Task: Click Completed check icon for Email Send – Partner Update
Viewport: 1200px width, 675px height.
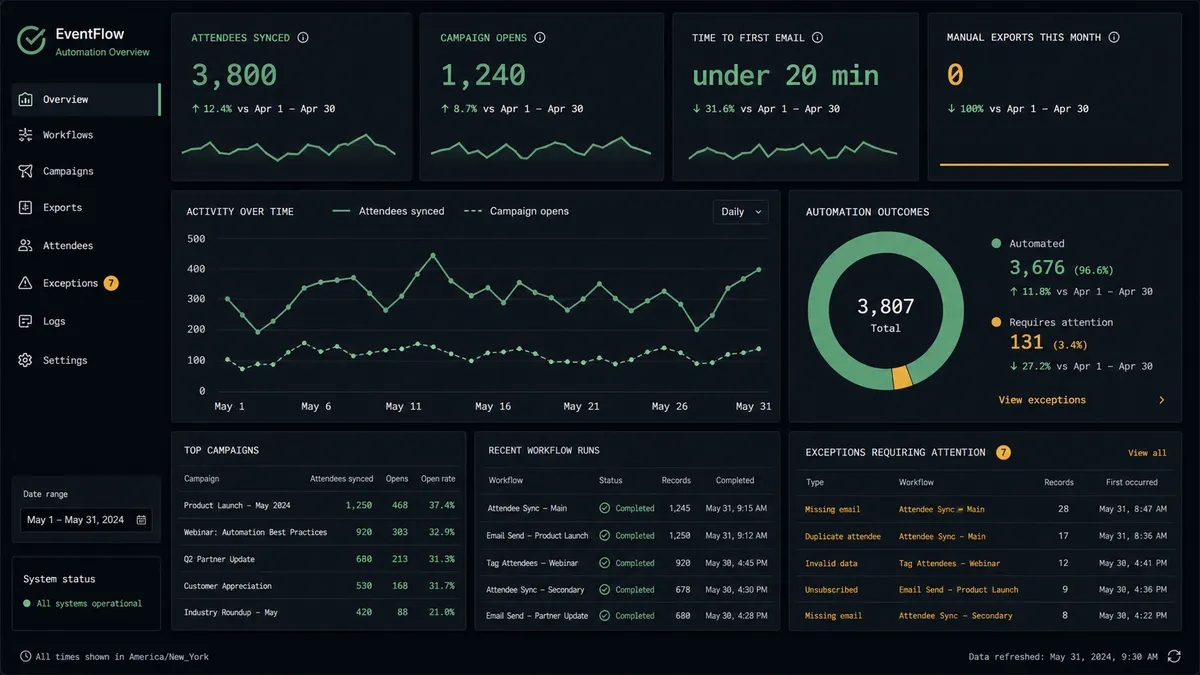Action: coord(604,615)
